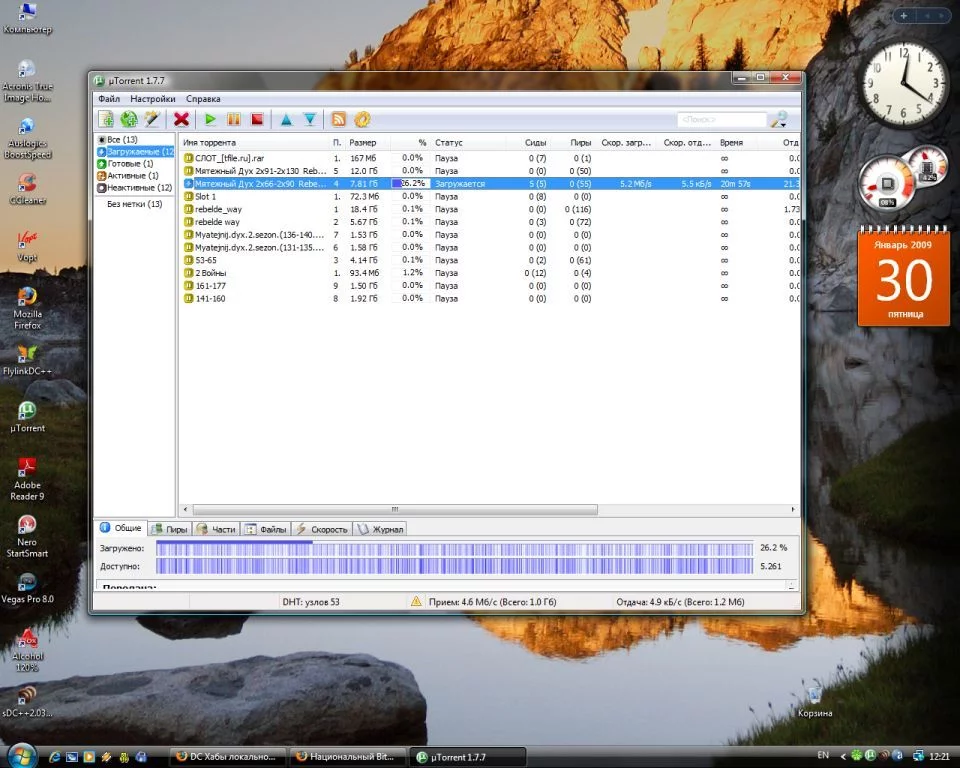This screenshot has height=768, width=960.
Task: Select Готовые (1) category in sidebar
Action: pyautogui.click(x=130, y=164)
